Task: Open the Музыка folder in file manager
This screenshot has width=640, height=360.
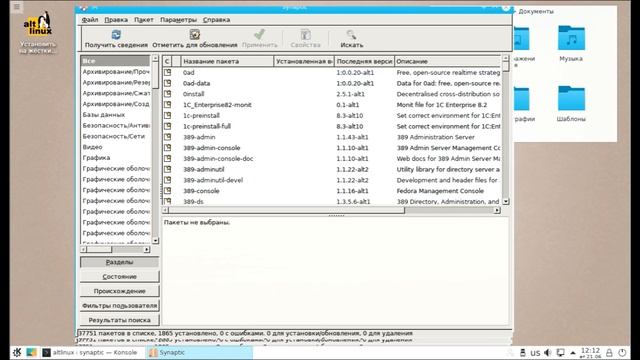Action: point(571,43)
